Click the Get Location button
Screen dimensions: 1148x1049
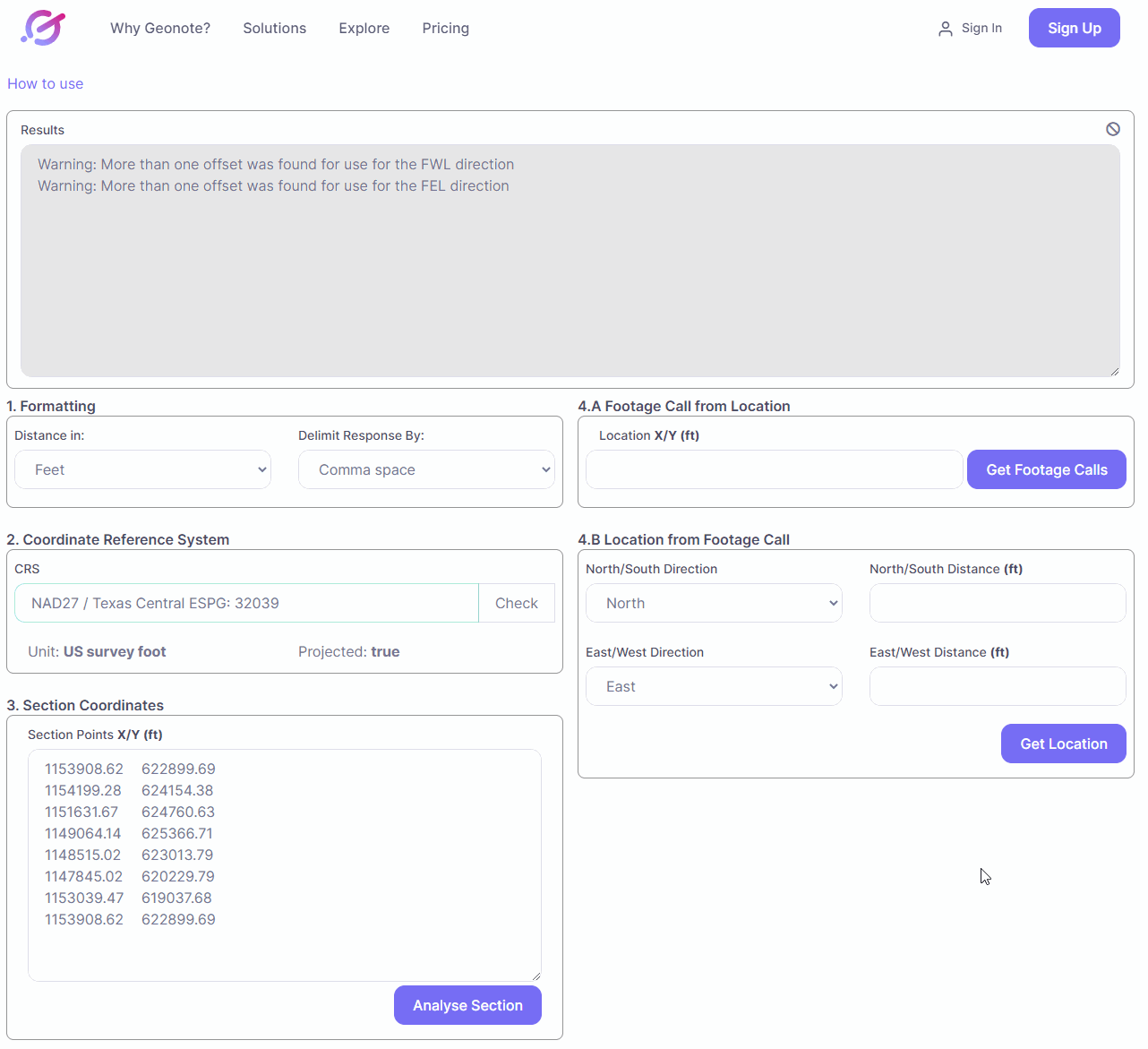pos(1063,744)
